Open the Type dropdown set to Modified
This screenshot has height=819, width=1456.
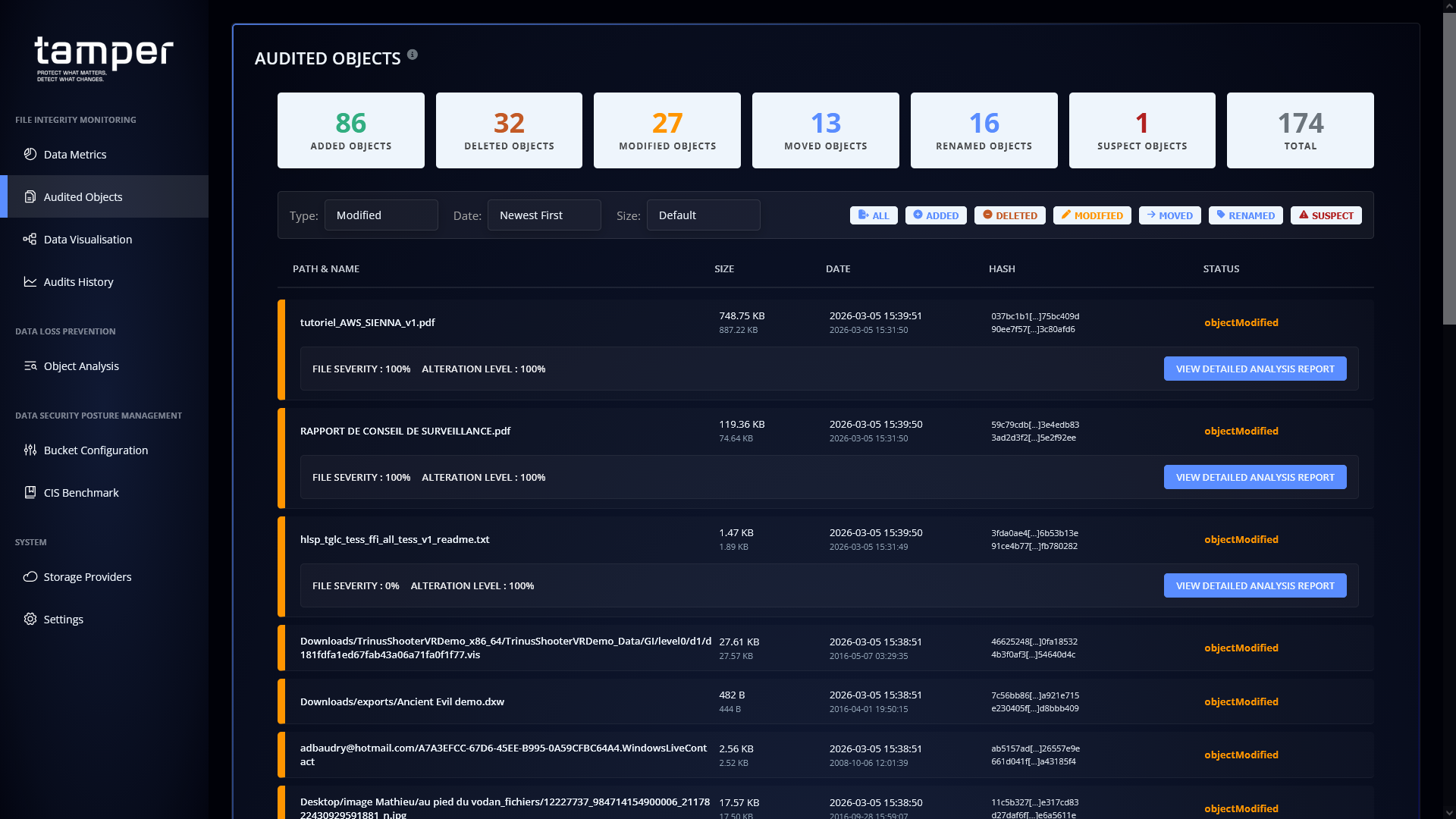point(381,215)
